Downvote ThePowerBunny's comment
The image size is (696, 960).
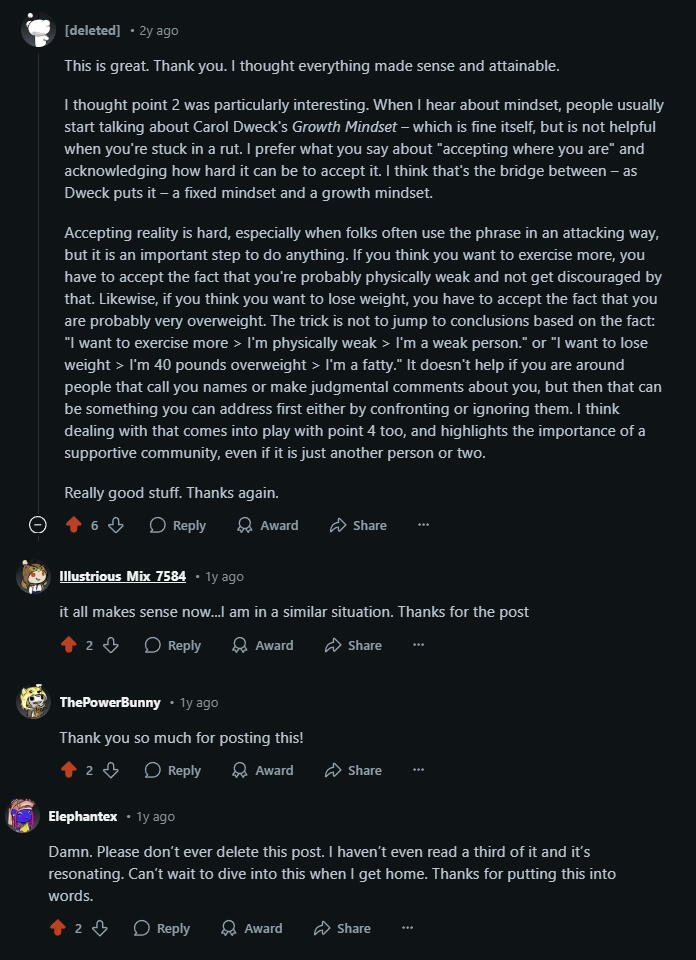[x=110, y=770]
